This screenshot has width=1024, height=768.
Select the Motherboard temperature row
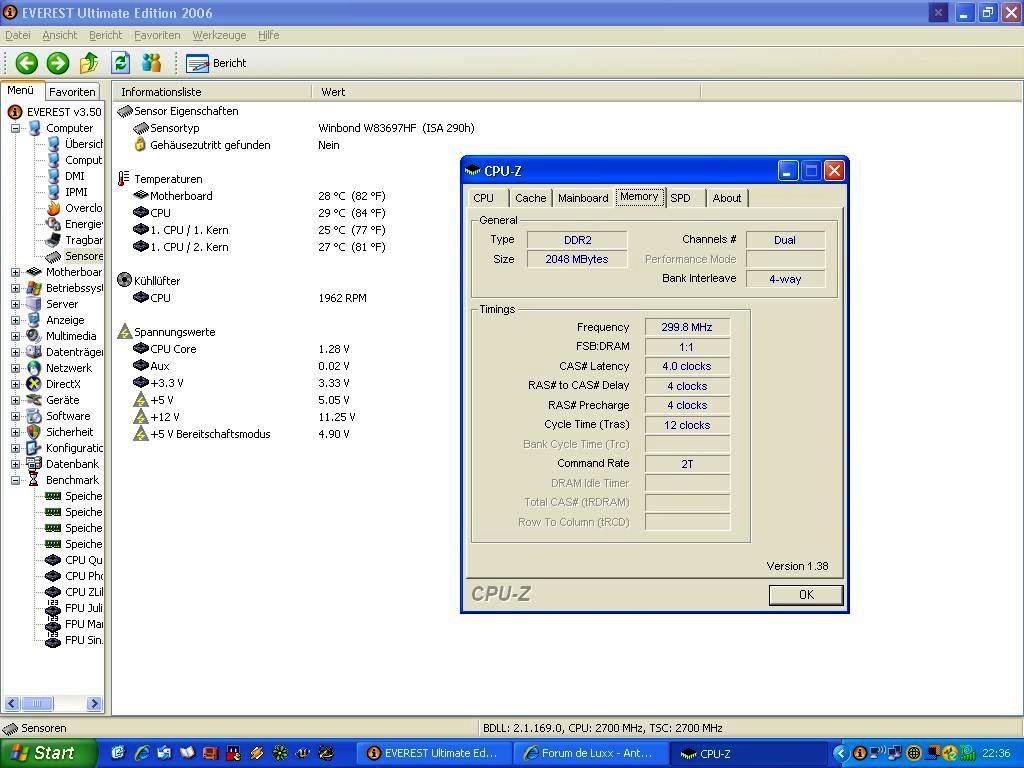(x=181, y=196)
